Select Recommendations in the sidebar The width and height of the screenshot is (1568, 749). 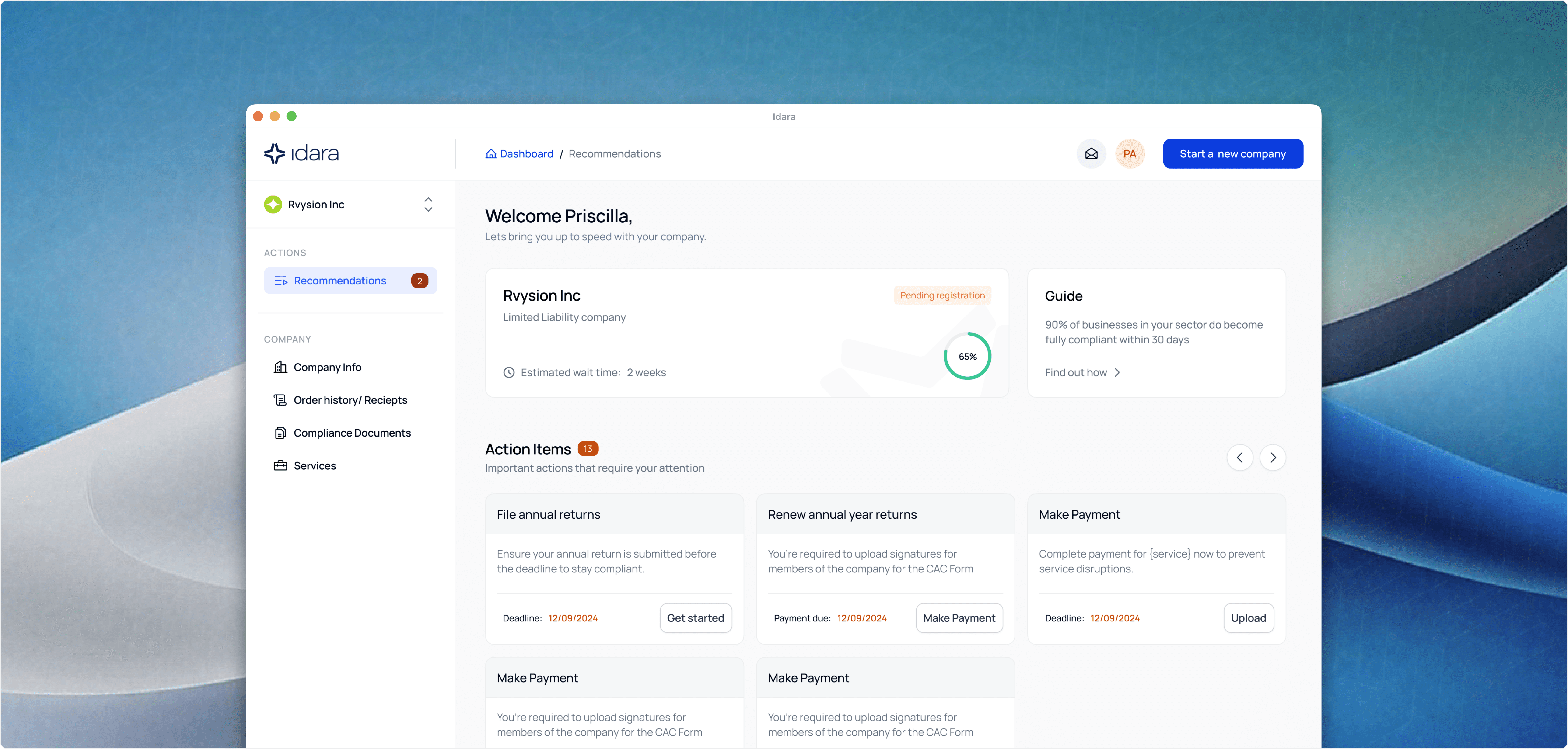(340, 281)
